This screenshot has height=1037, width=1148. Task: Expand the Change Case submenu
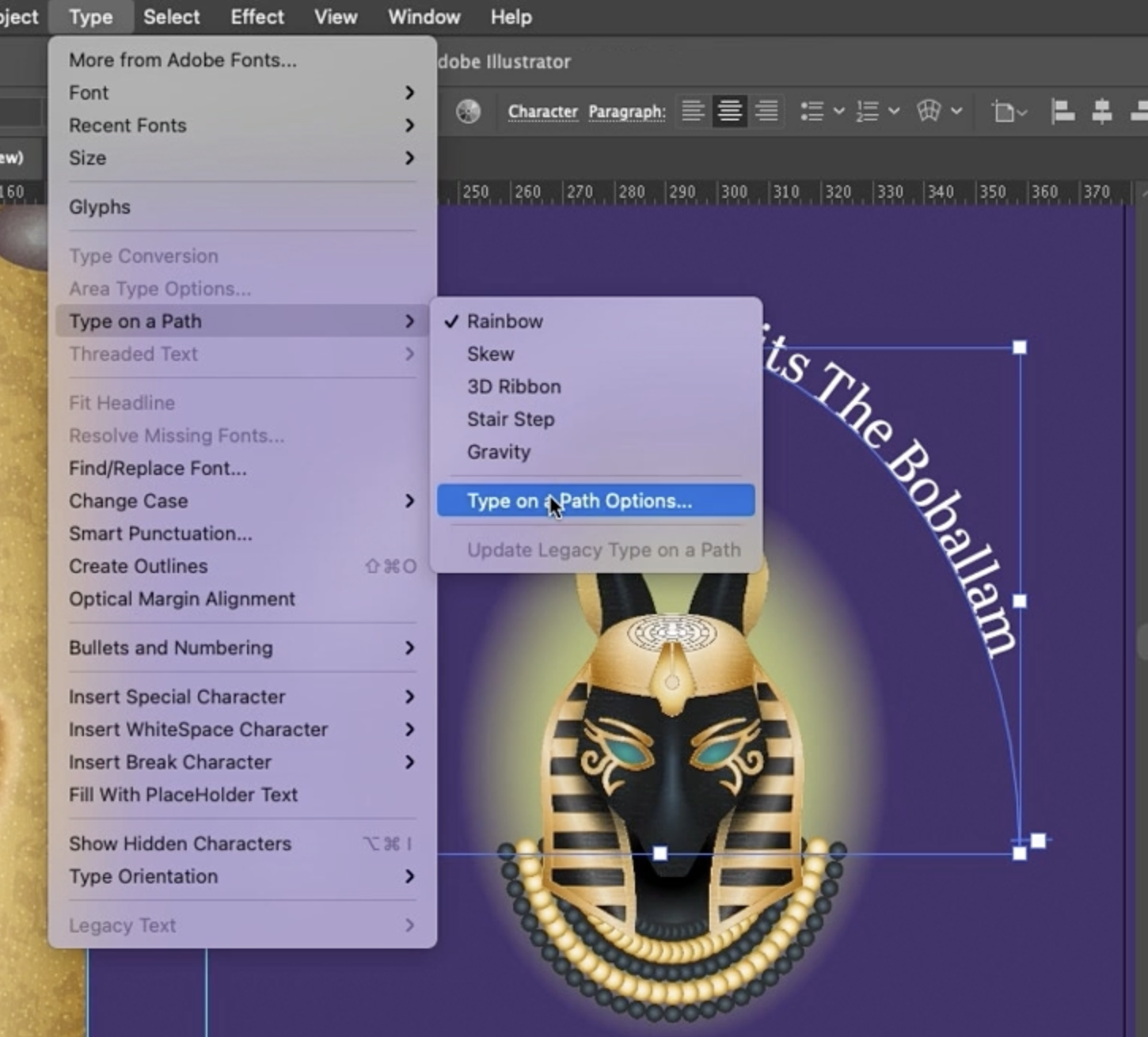(x=242, y=500)
